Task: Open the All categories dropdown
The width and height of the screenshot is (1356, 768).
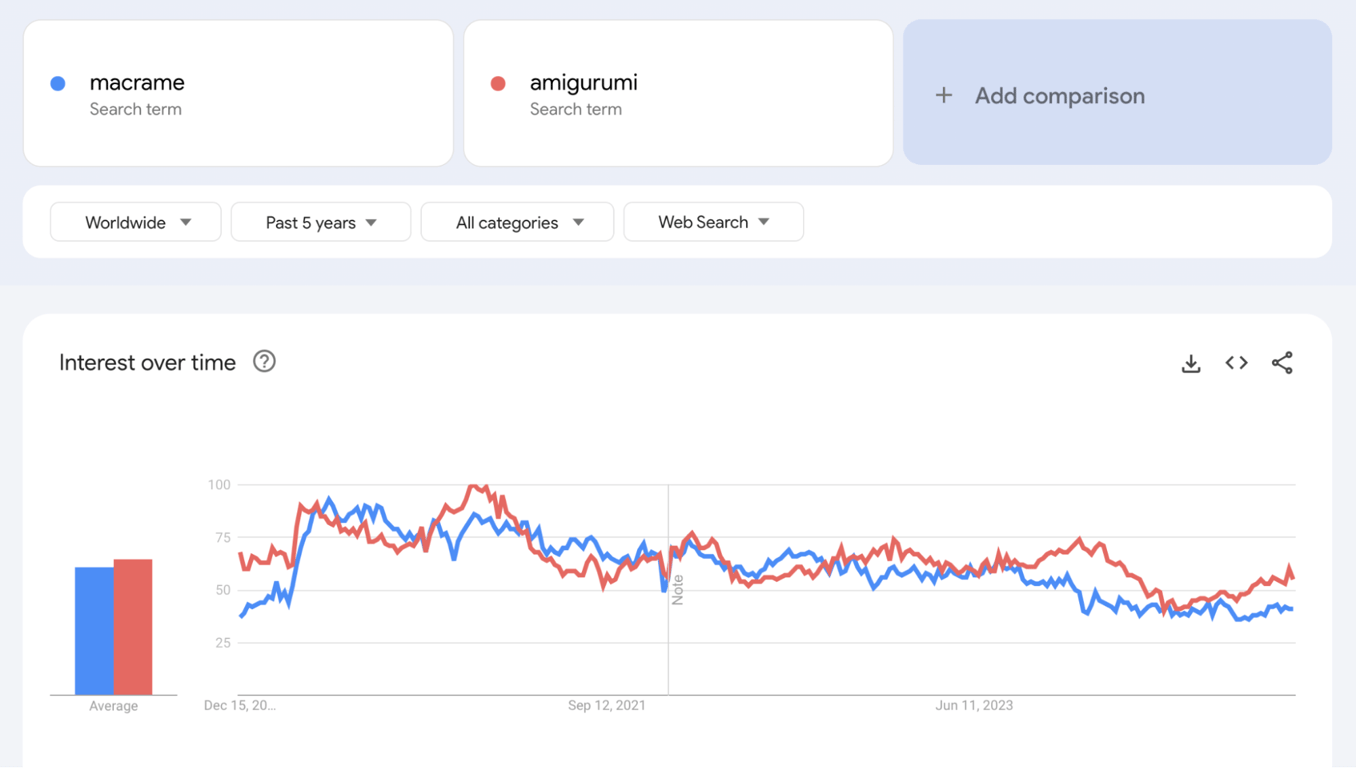Action: (517, 222)
